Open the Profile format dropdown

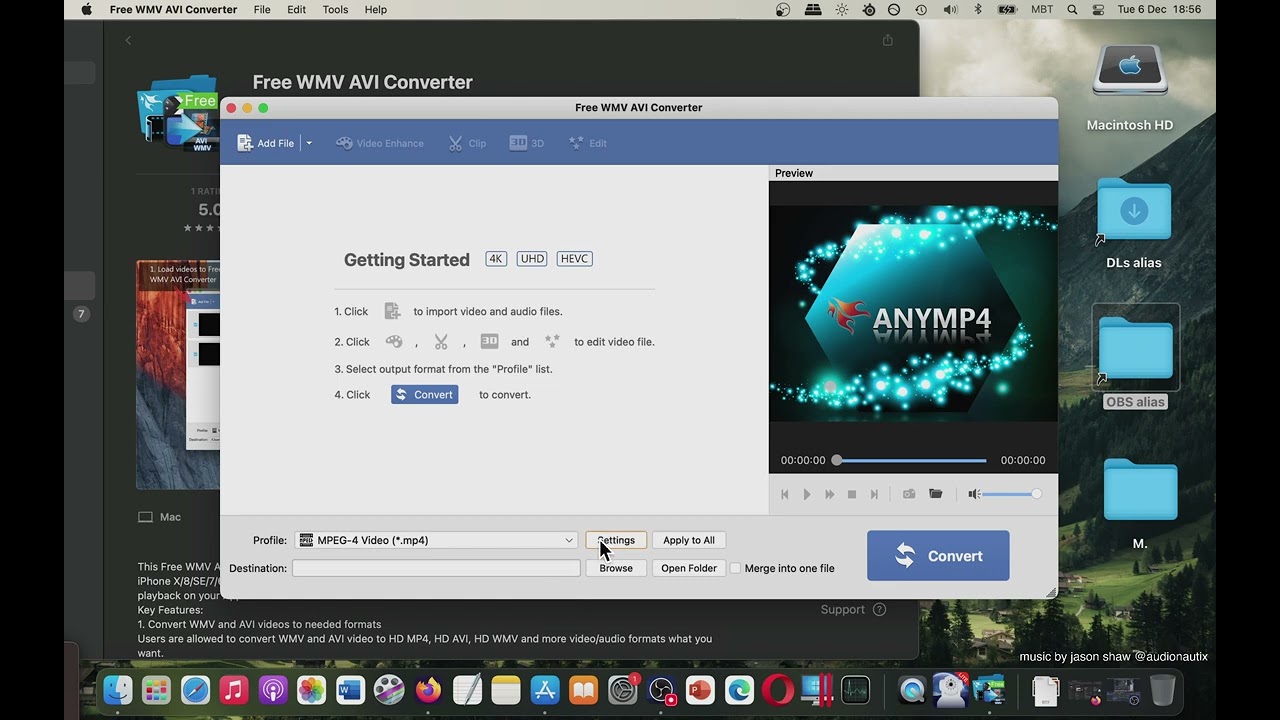click(x=437, y=540)
